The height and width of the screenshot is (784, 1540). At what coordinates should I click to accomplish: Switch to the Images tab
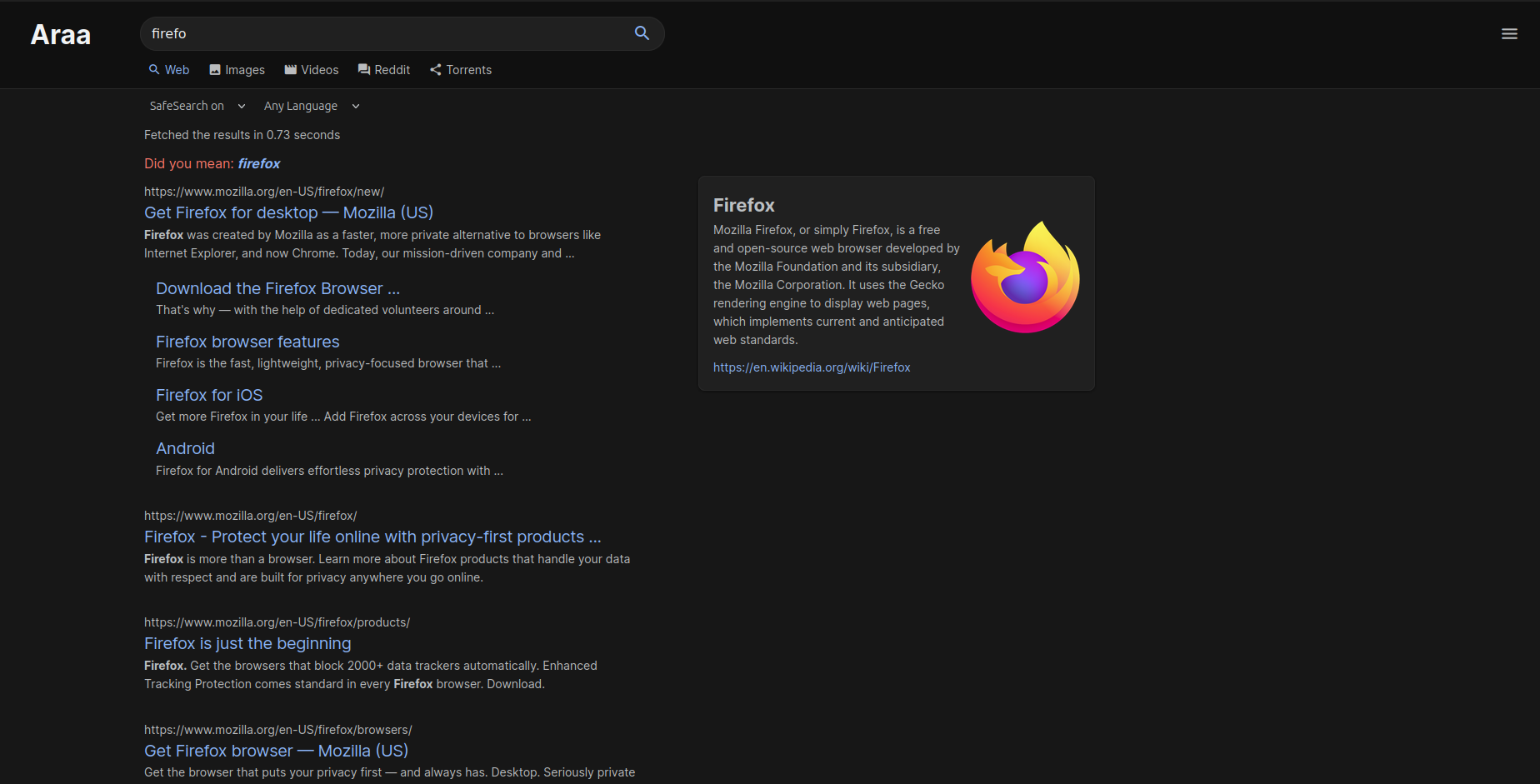click(237, 70)
